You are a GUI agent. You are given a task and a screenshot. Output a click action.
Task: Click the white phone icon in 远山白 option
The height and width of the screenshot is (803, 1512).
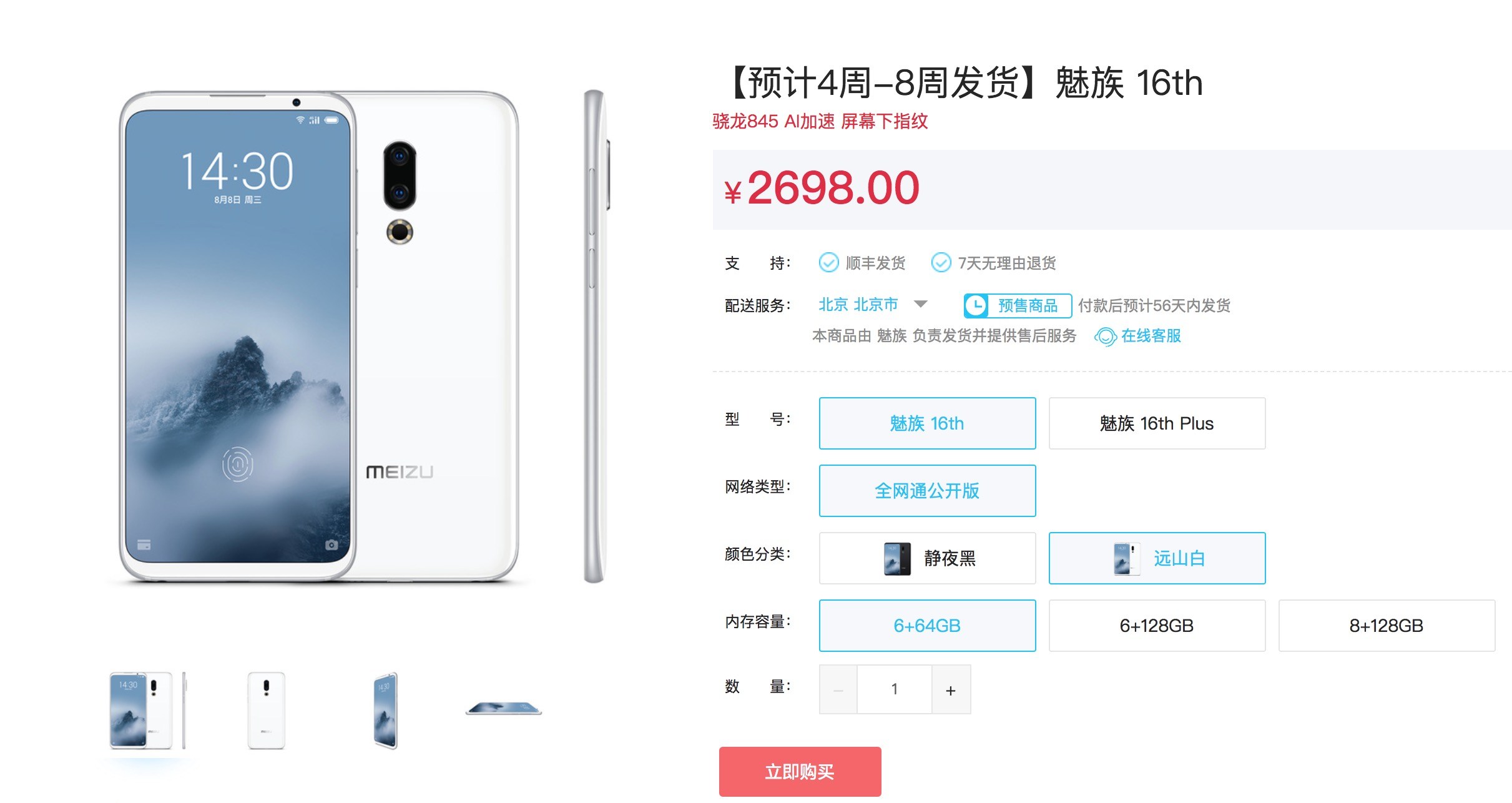point(1127,558)
